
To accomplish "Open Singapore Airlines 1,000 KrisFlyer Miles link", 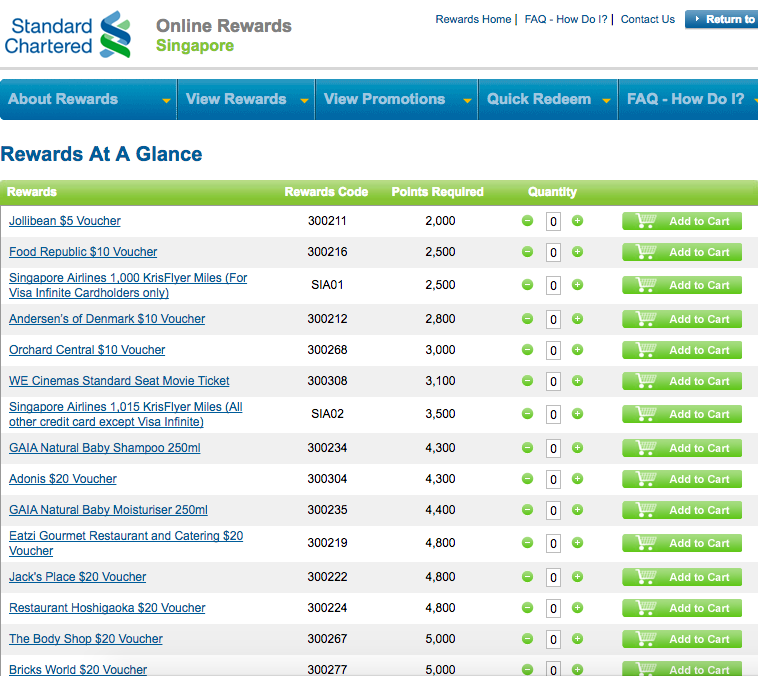I will pos(128,285).
